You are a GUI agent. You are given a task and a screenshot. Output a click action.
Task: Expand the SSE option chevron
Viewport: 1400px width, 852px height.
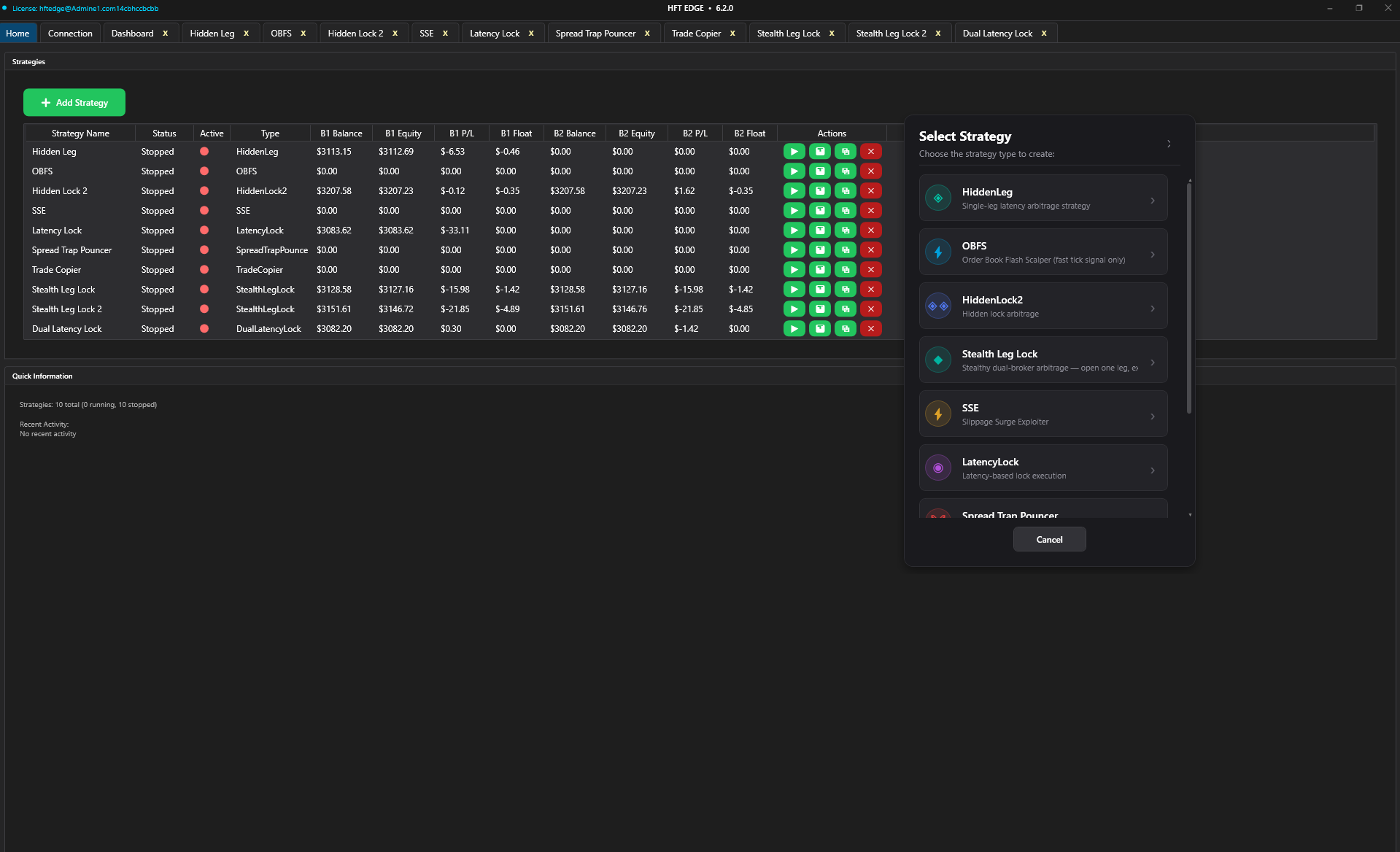(x=1153, y=417)
